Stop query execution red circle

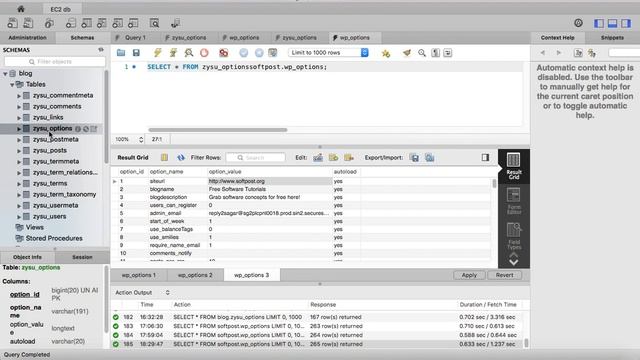coord(204,53)
